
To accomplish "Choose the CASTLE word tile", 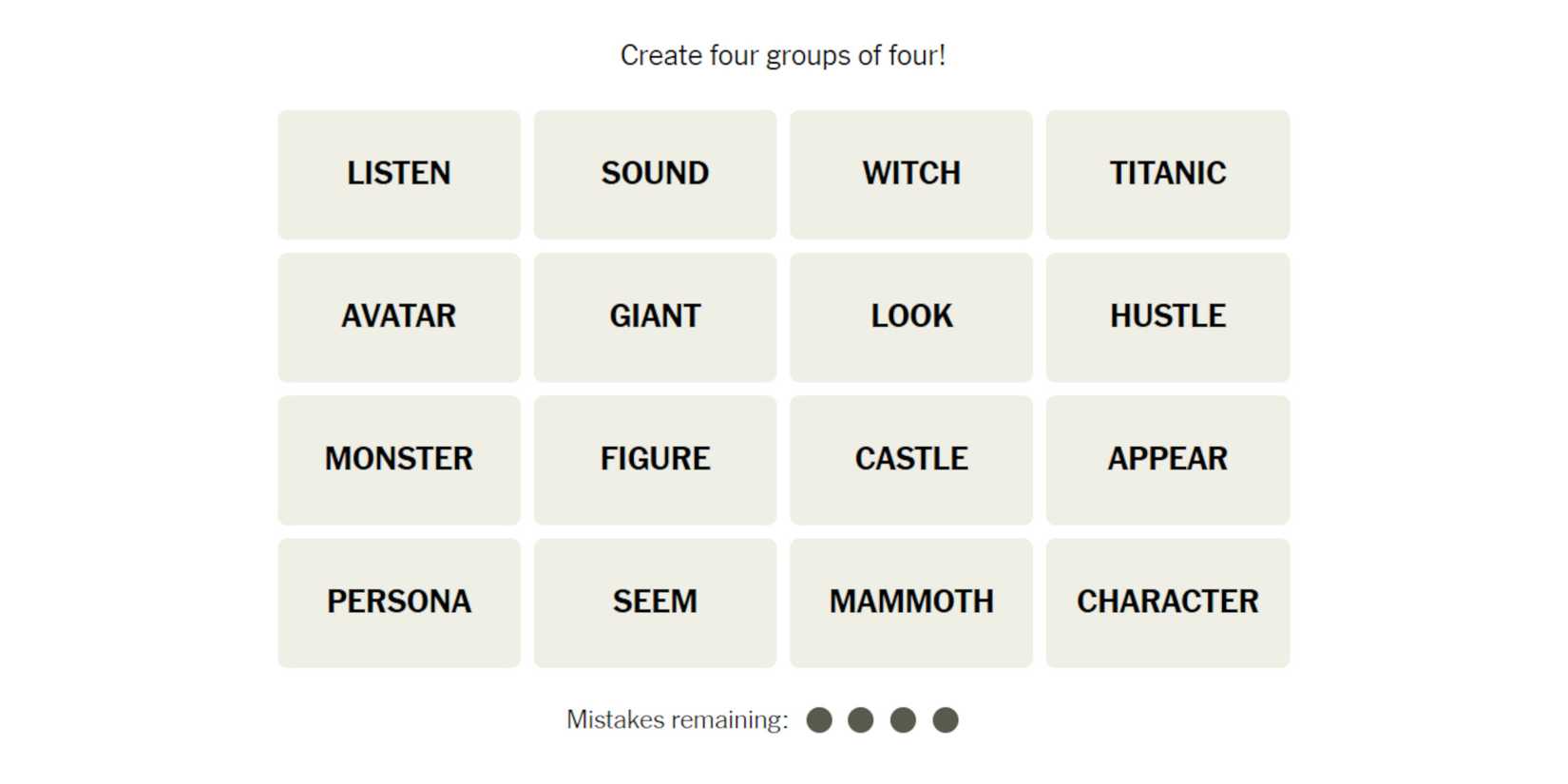I will click(x=911, y=459).
